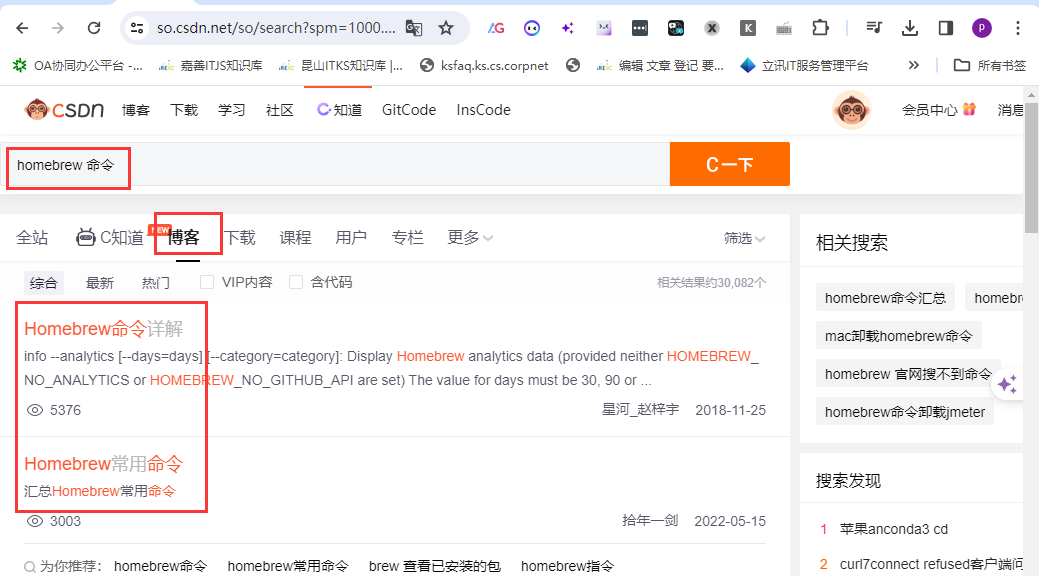Click the floating AI sparkle assistant icon
The height and width of the screenshot is (576, 1039).
[1007, 384]
